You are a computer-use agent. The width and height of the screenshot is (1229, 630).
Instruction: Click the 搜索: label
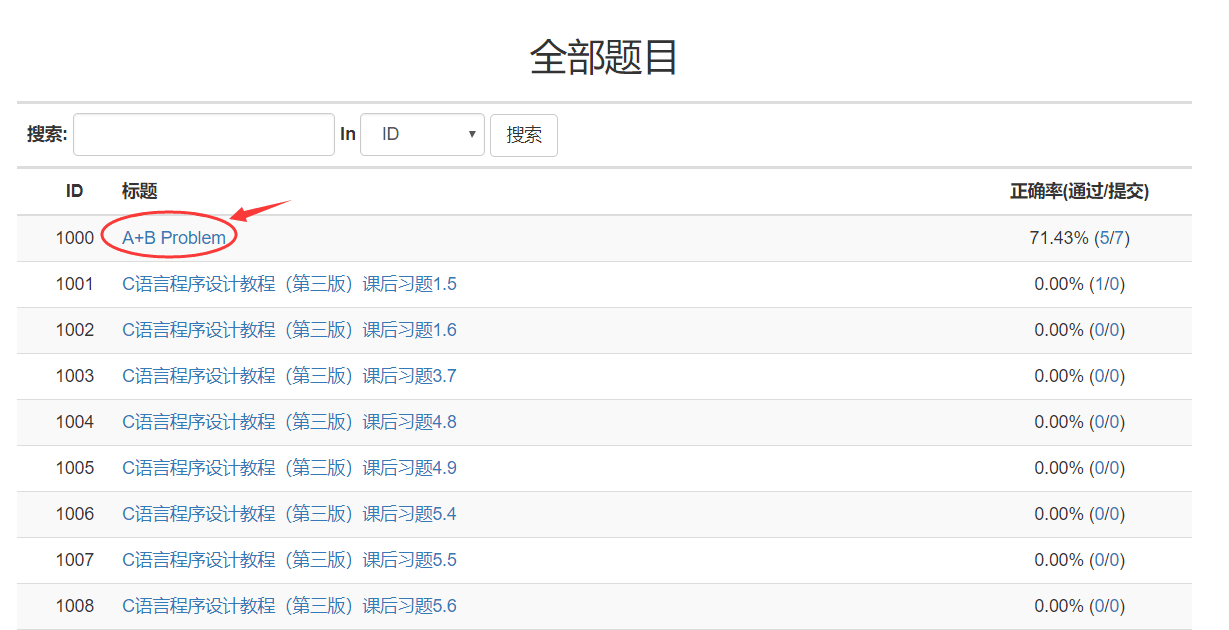(x=47, y=134)
